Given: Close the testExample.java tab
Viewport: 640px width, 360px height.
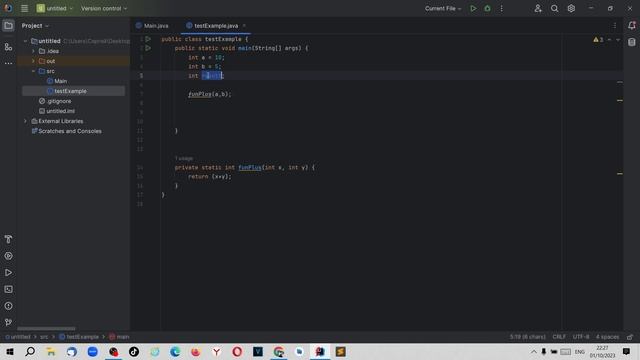Looking at the screenshot, I should click(x=244, y=26).
